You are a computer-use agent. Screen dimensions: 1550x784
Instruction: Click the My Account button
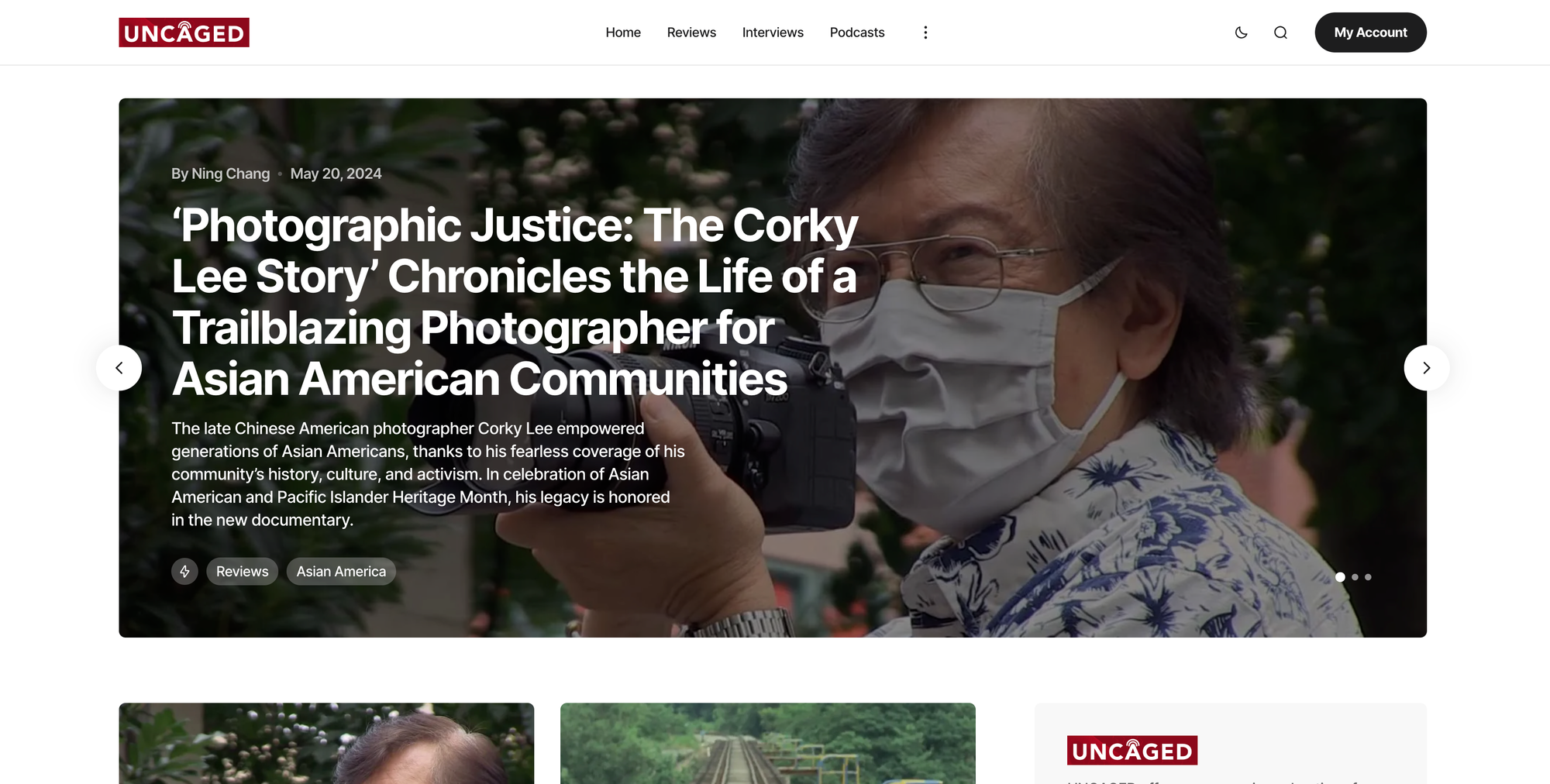coord(1370,33)
